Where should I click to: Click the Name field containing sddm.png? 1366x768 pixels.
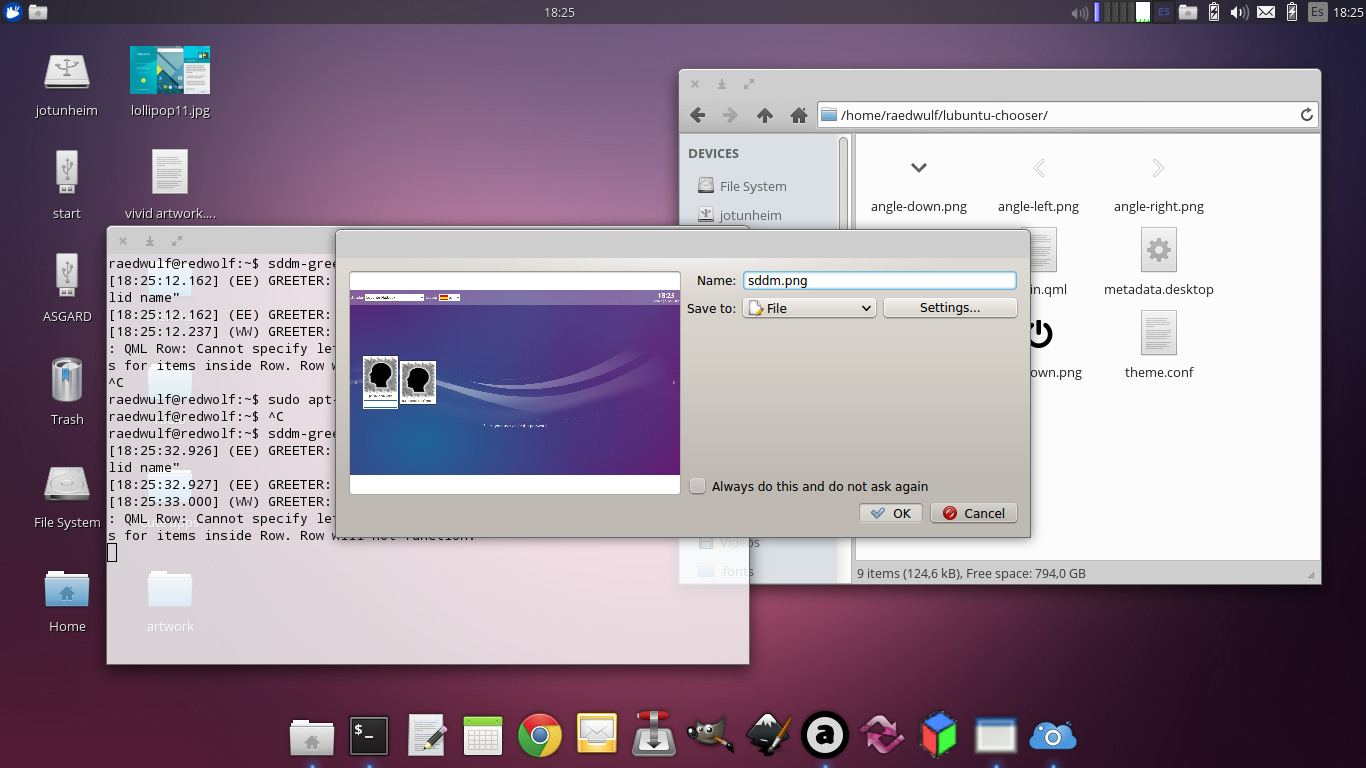879,281
